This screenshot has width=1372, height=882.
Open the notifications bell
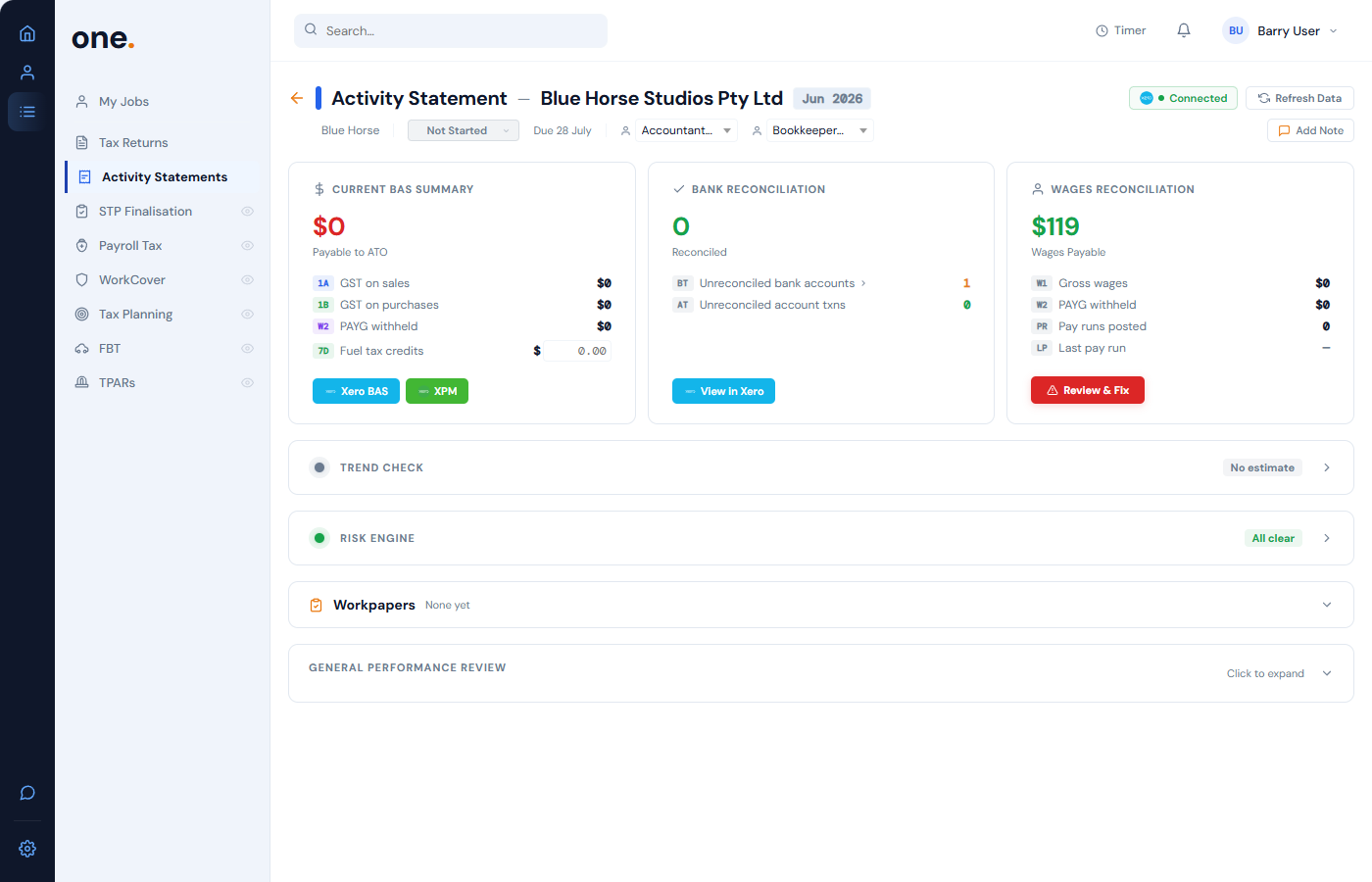tap(1184, 30)
